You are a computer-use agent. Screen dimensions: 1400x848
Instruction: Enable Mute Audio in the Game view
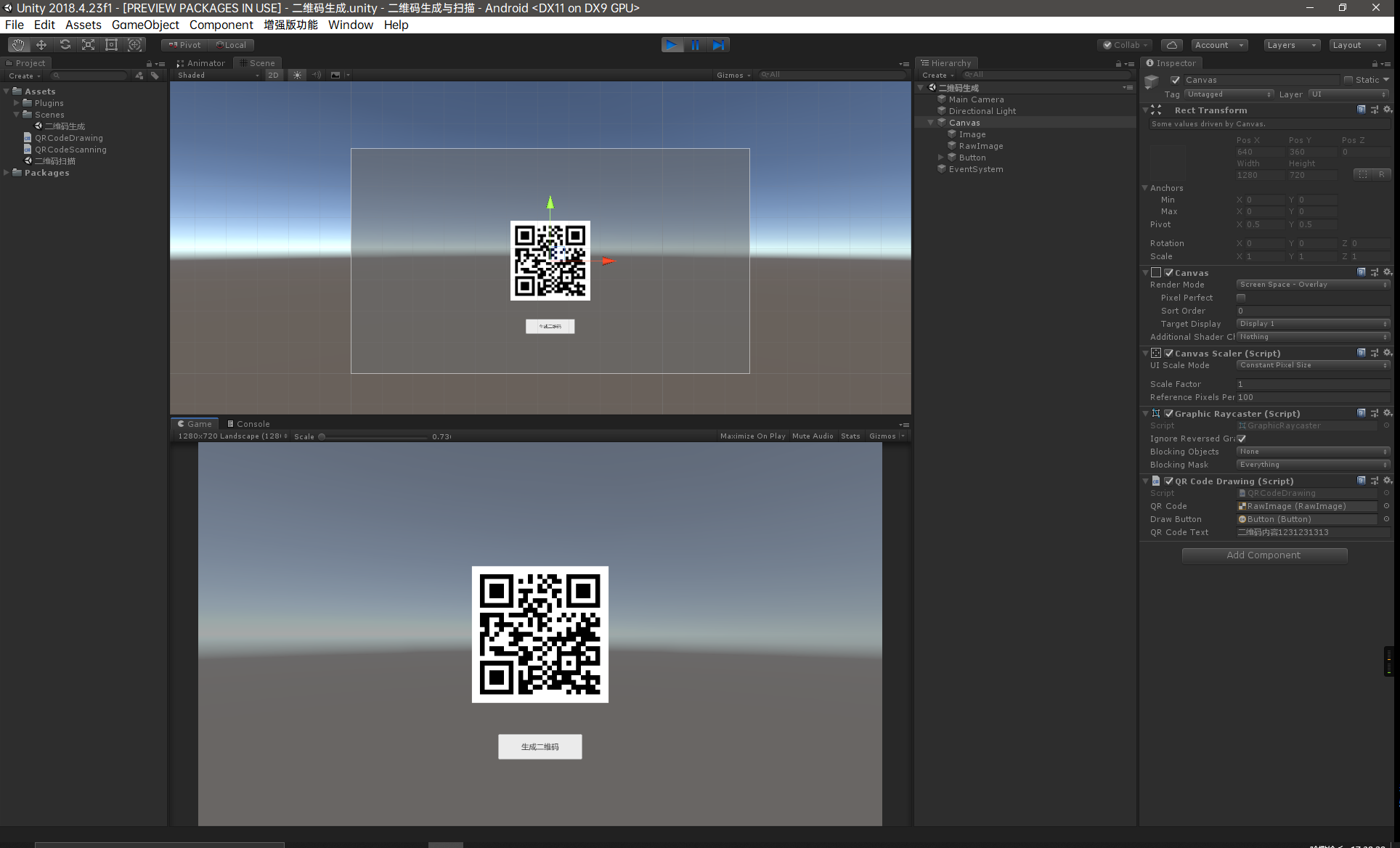tap(813, 436)
